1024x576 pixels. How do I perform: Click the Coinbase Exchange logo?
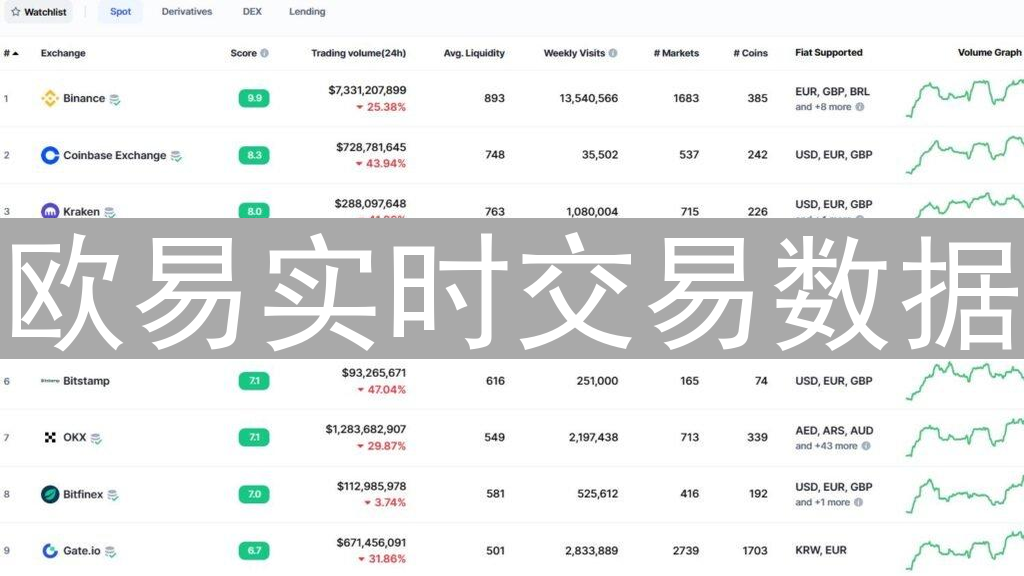(50, 155)
